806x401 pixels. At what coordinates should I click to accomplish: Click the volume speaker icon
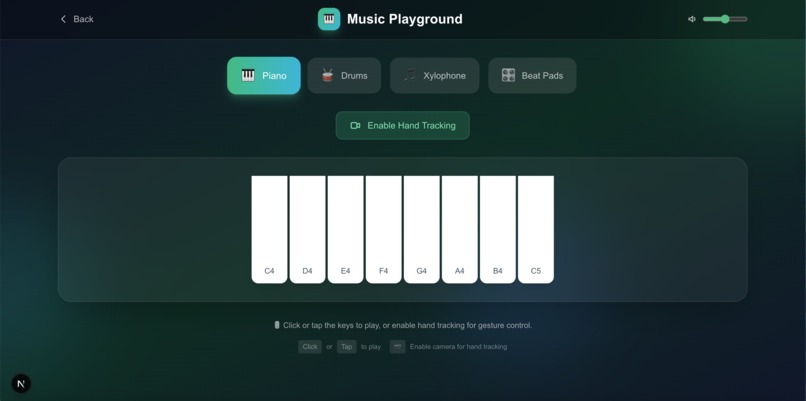pyautogui.click(x=692, y=19)
